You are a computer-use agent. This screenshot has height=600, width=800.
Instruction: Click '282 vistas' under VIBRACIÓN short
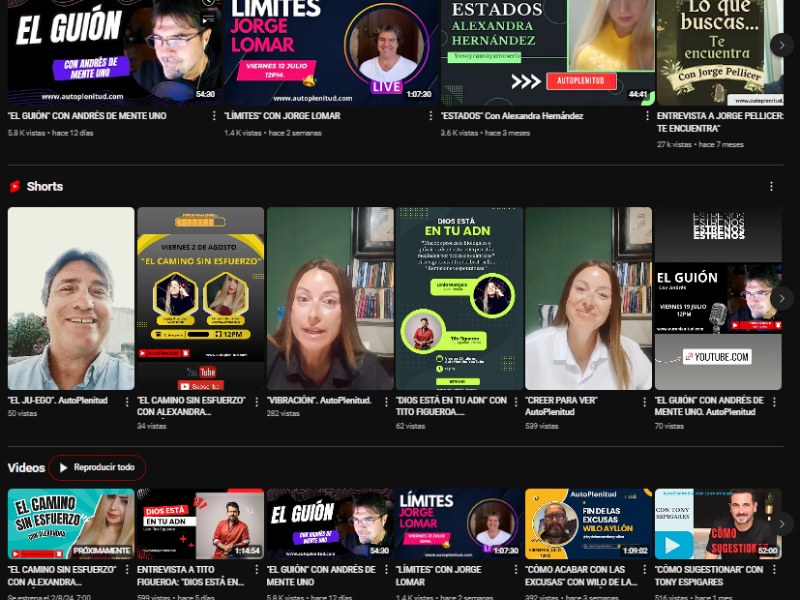tap(283, 413)
